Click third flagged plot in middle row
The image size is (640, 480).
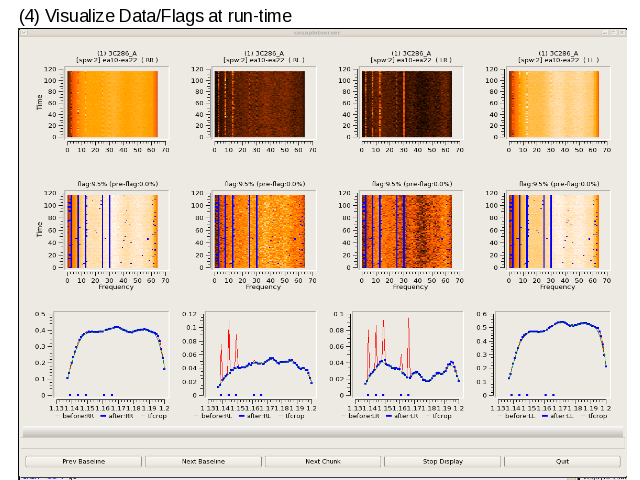point(407,231)
